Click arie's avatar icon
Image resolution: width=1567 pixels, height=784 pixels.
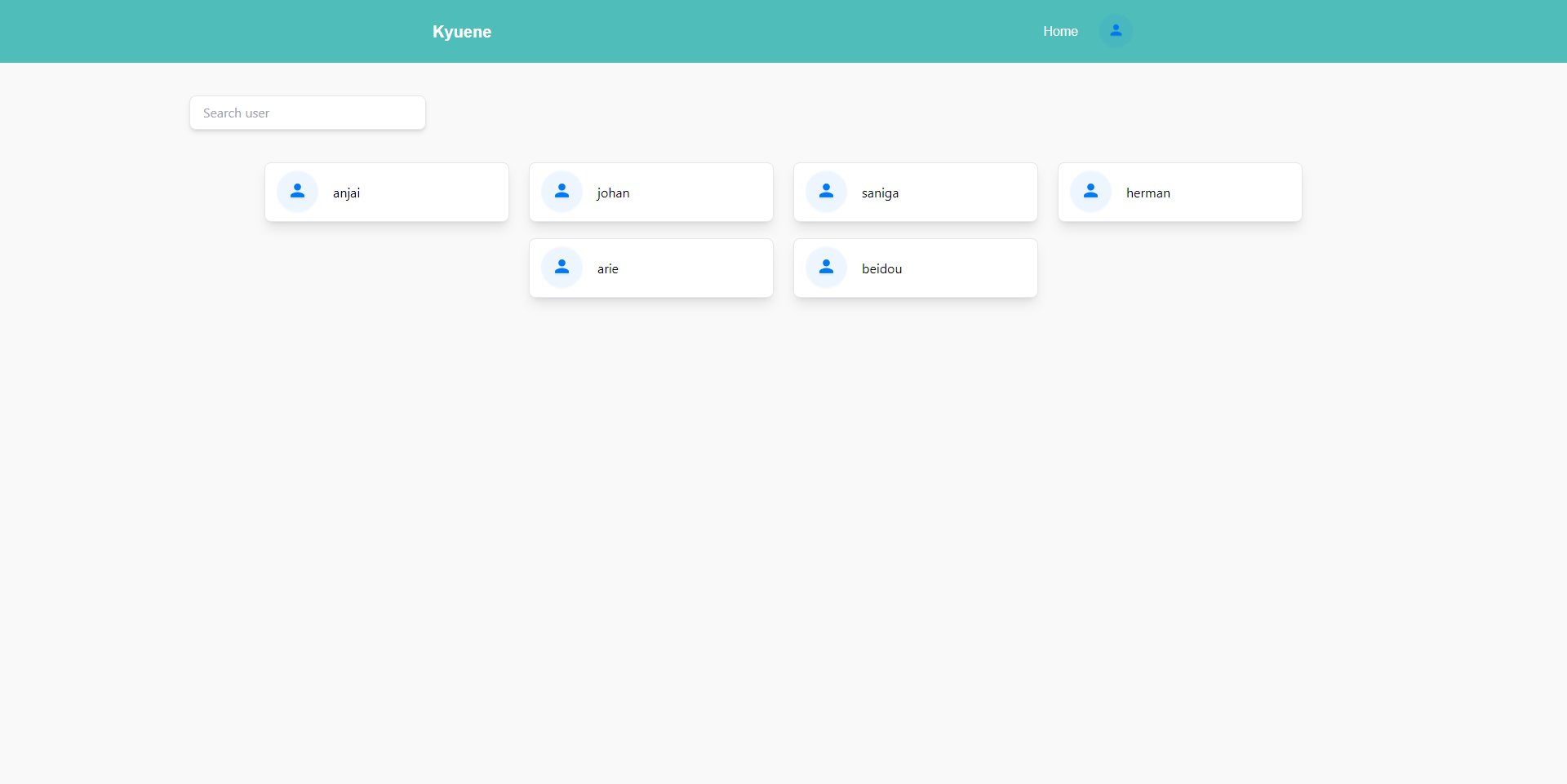coord(562,268)
